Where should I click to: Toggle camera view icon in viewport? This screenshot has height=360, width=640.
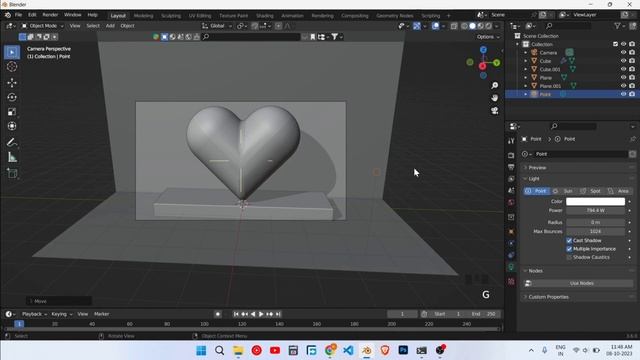click(495, 111)
